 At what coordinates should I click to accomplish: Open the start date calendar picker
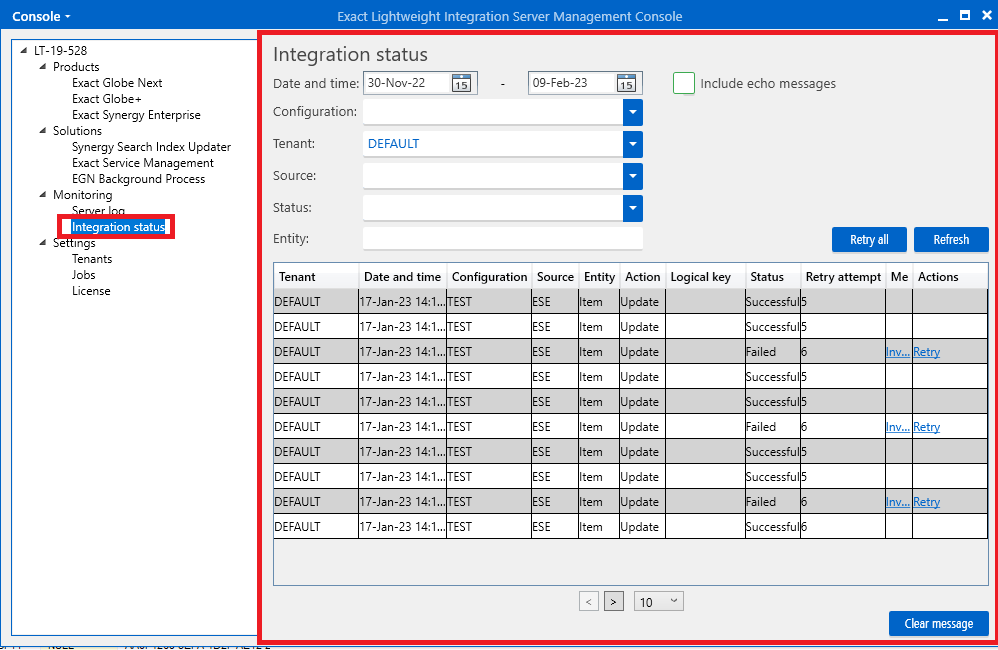point(461,83)
